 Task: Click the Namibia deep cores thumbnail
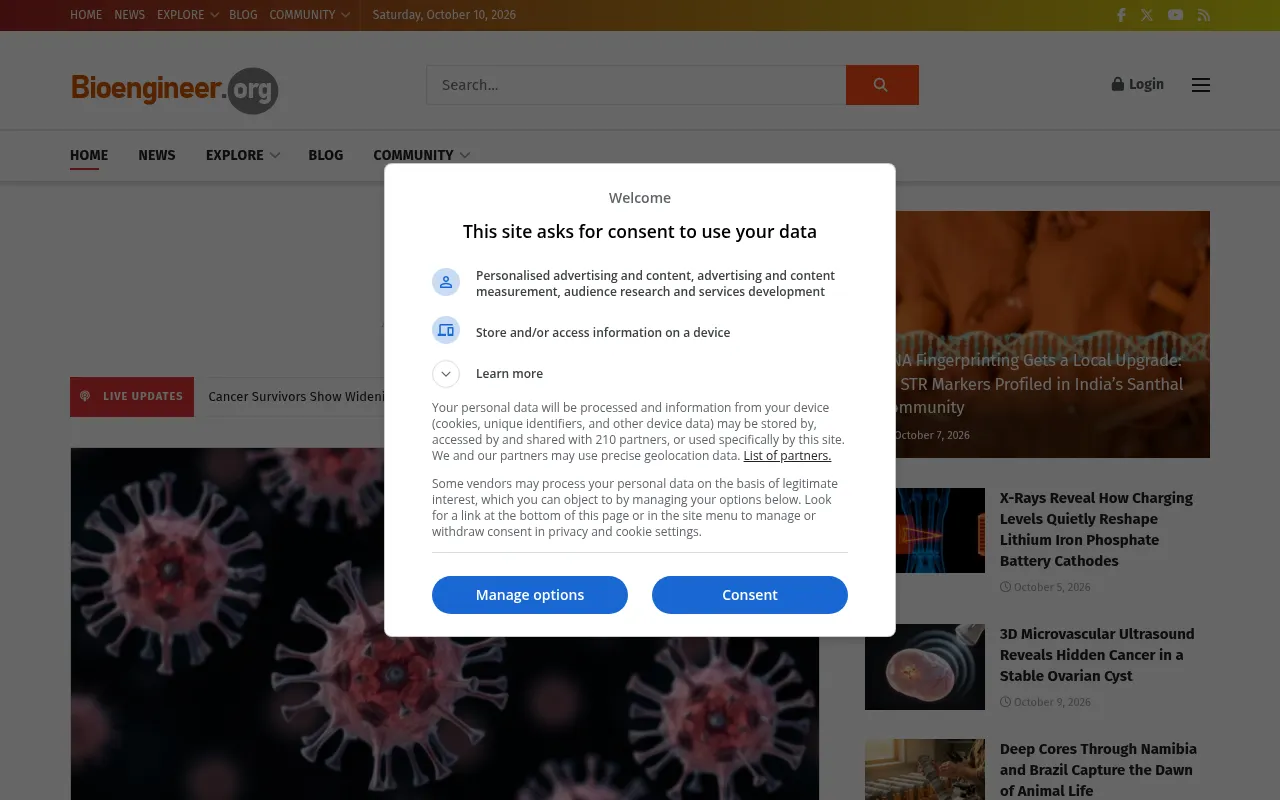tap(925, 770)
